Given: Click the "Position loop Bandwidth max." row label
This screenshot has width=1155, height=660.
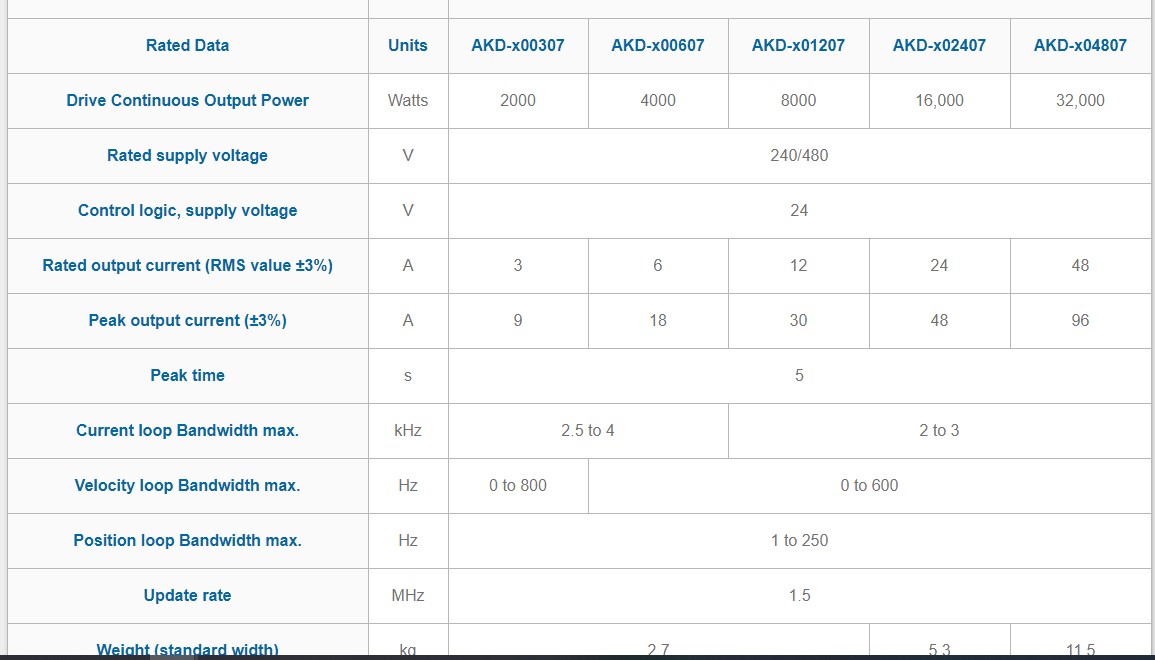Looking at the screenshot, I should (x=187, y=541).
